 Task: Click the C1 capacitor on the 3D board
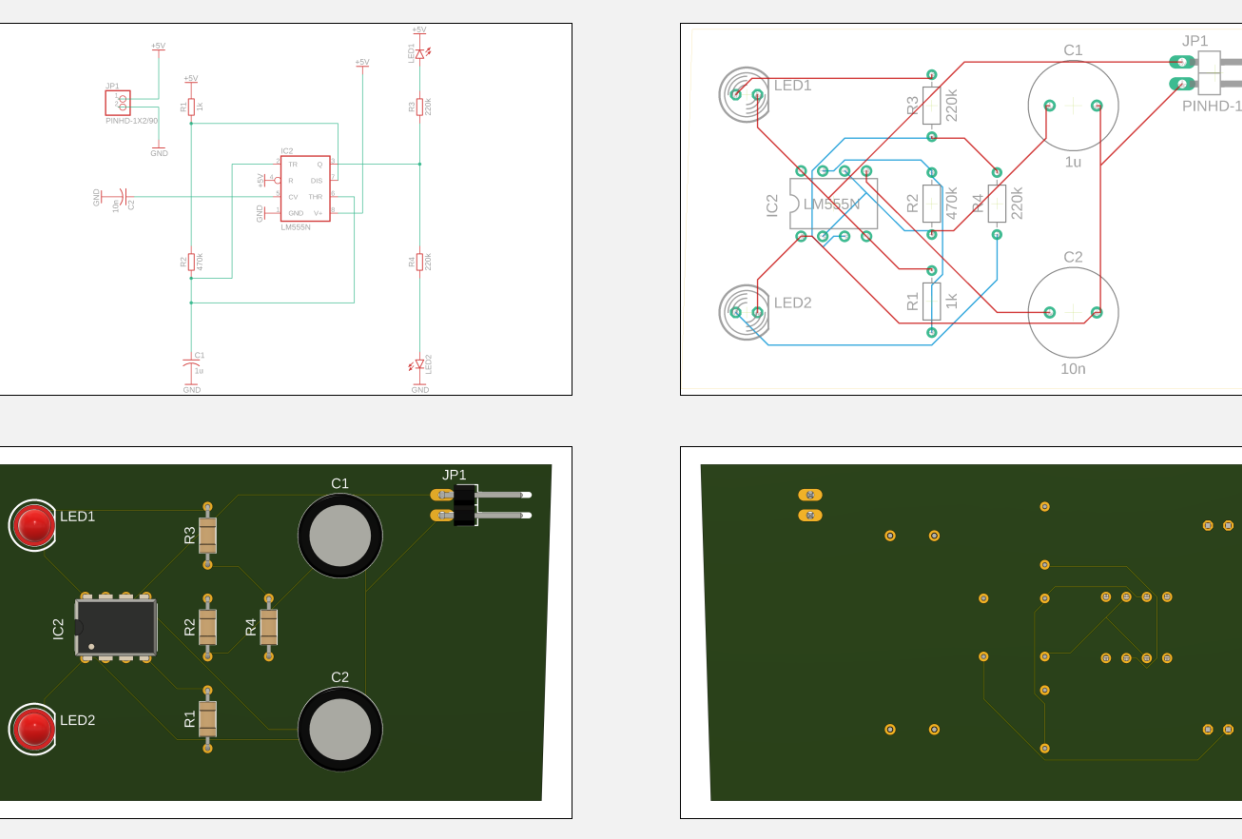(x=340, y=536)
